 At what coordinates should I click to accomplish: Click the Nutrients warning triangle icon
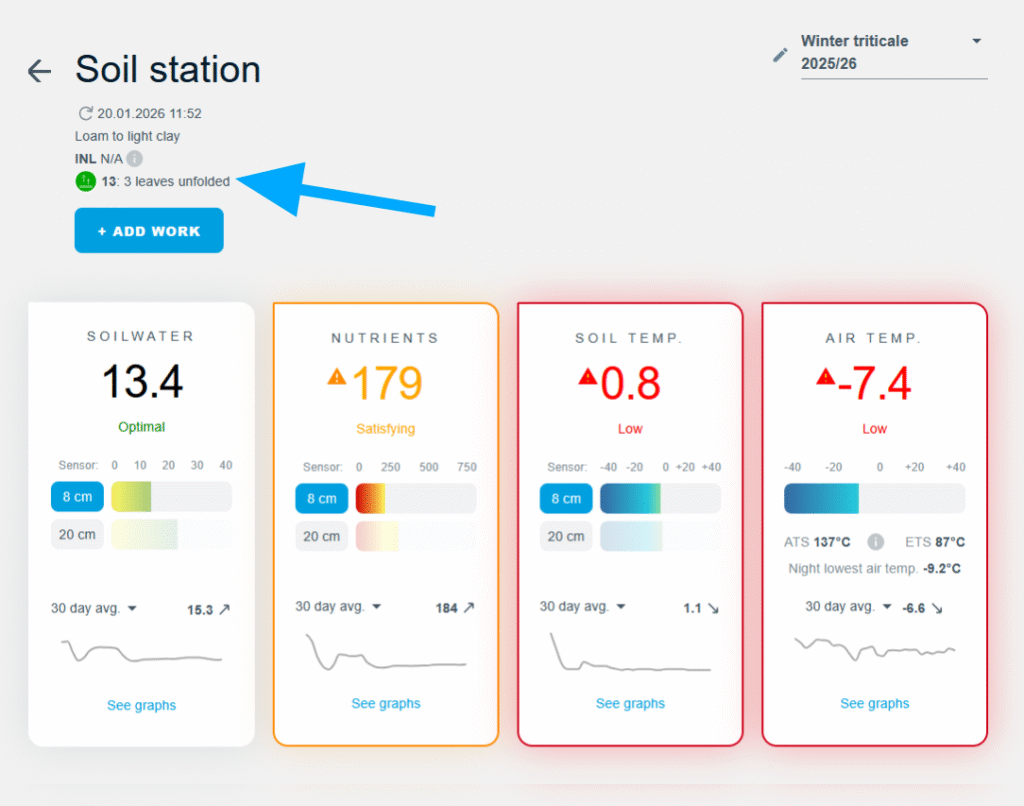[x=337, y=377]
